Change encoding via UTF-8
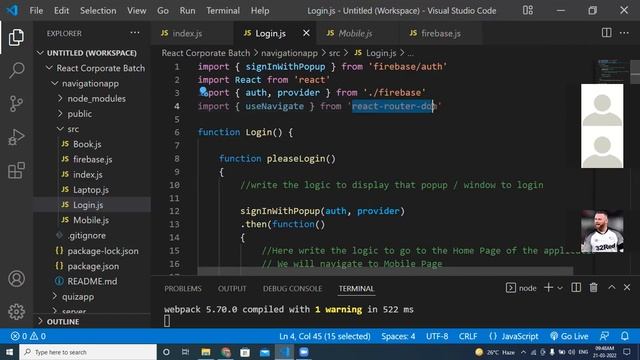Image resolution: width=640 pixels, height=360 pixels. coord(437,336)
